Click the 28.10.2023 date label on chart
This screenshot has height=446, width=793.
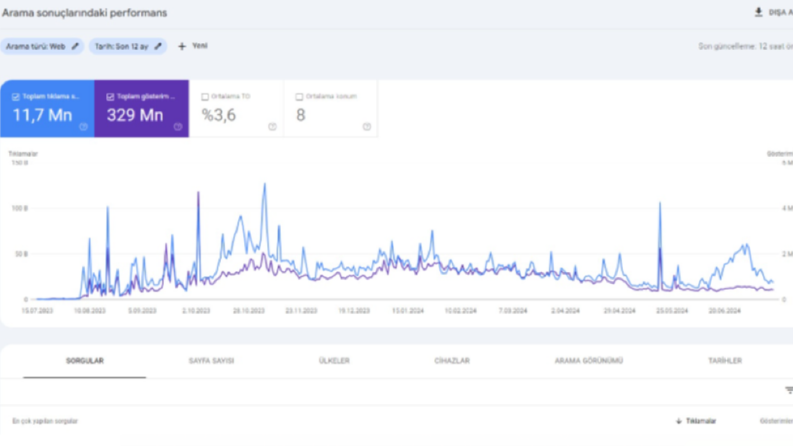coord(249,310)
